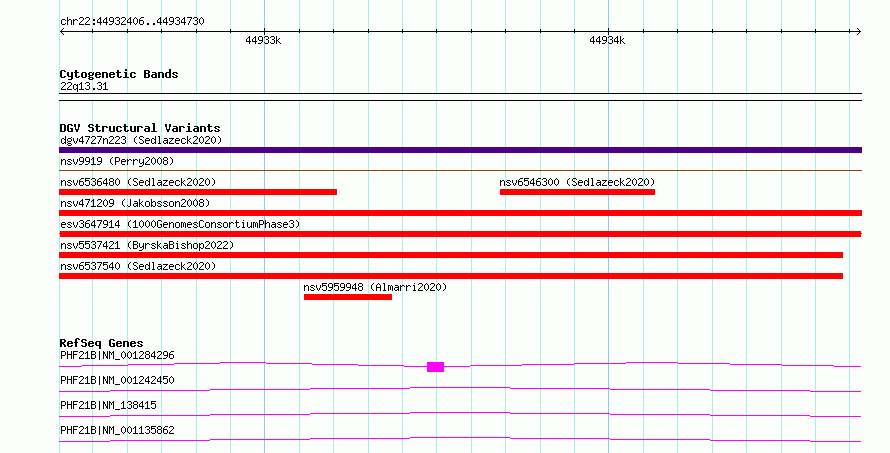The width and height of the screenshot is (890, 453).
Task: Select the 22q13.31 band label
Action: (x=84, y=86)
